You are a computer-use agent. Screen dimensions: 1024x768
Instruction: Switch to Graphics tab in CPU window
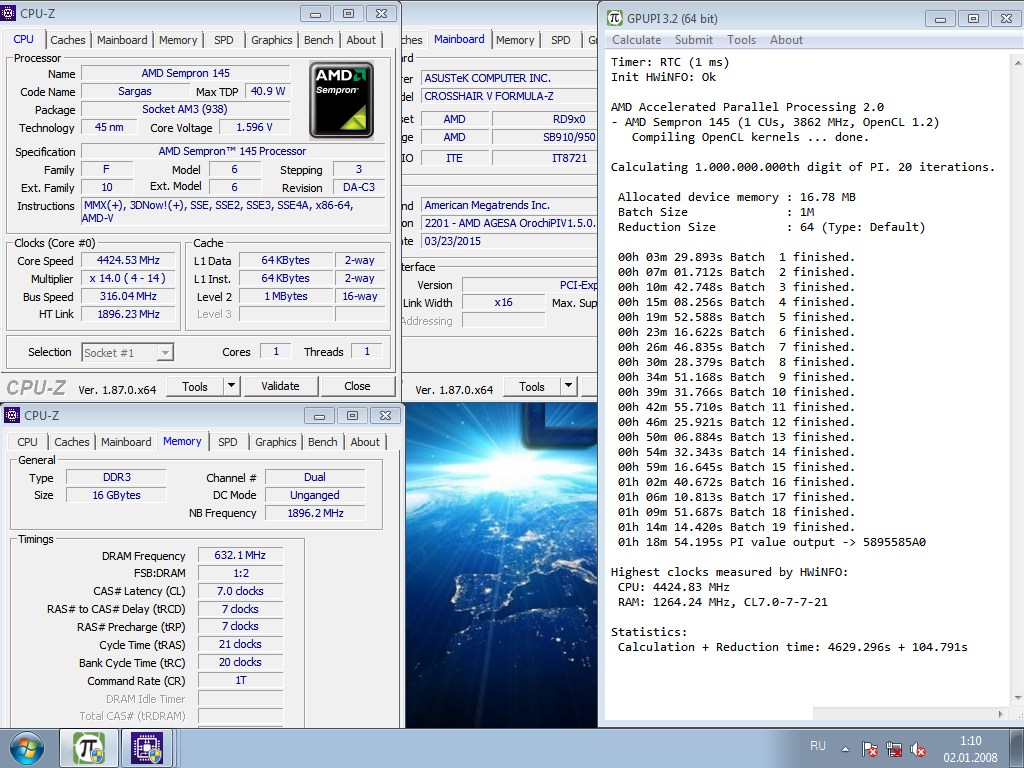(272, 40)
